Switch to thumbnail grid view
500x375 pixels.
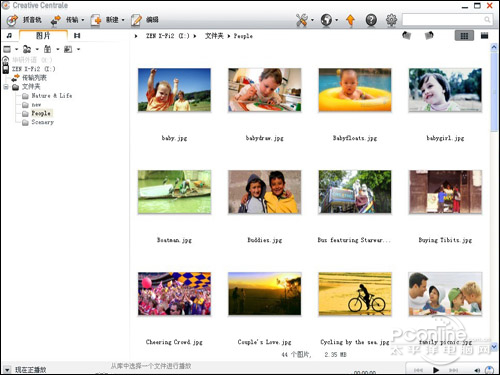(464, 36)
